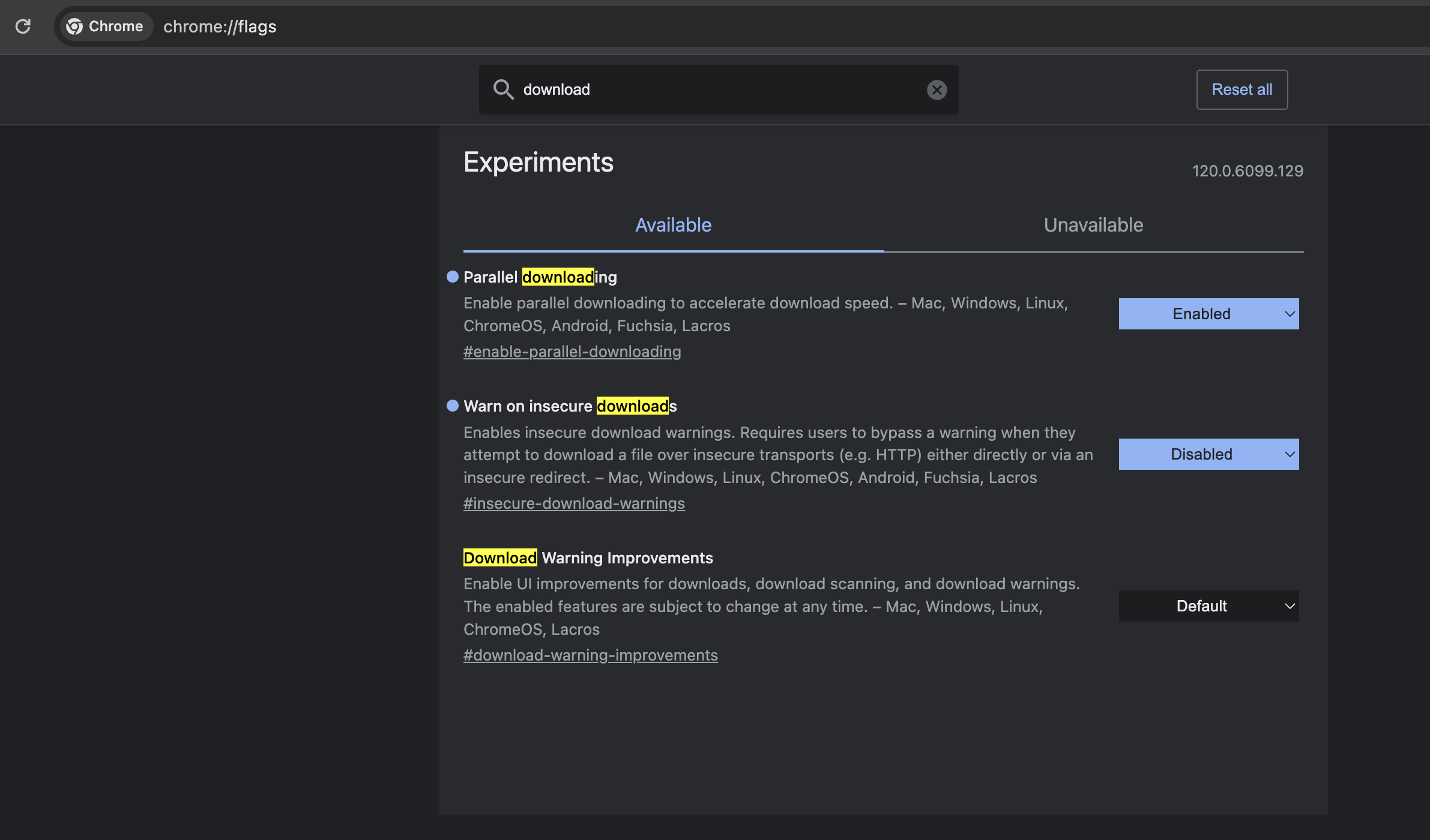Click the 'Enables insecure download warnings' description

(778, 455)
